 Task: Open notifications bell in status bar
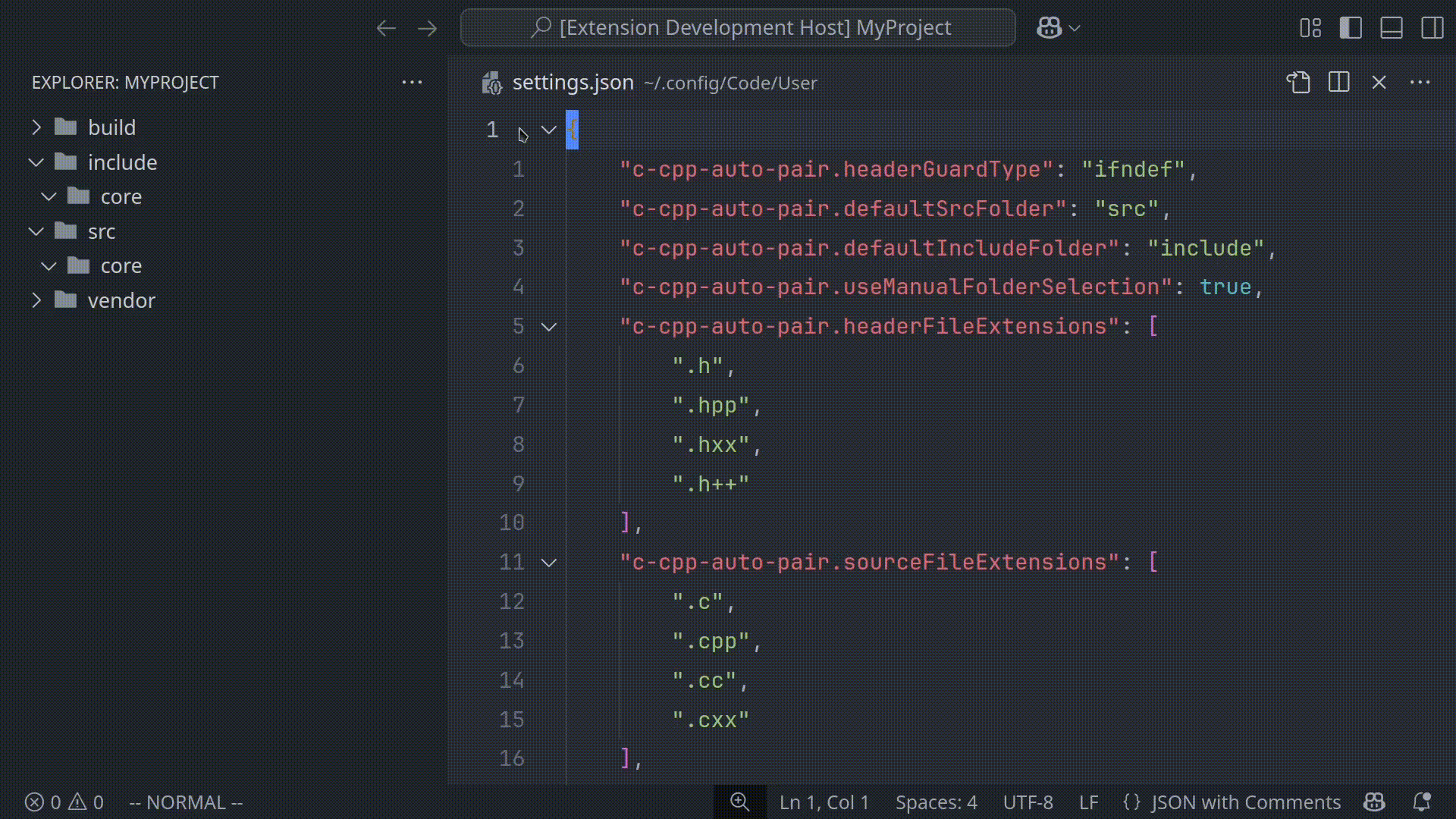(x=1422, y=802)
